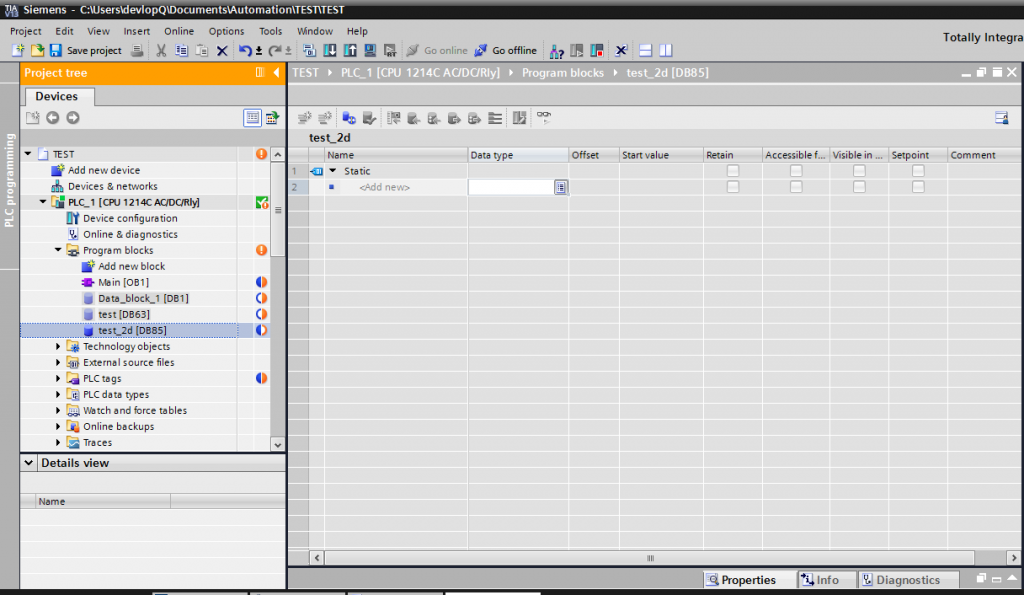The height and width of the screenshot is (595, 1024).
Task: Open the Options menu
Action: click(226, 31)
